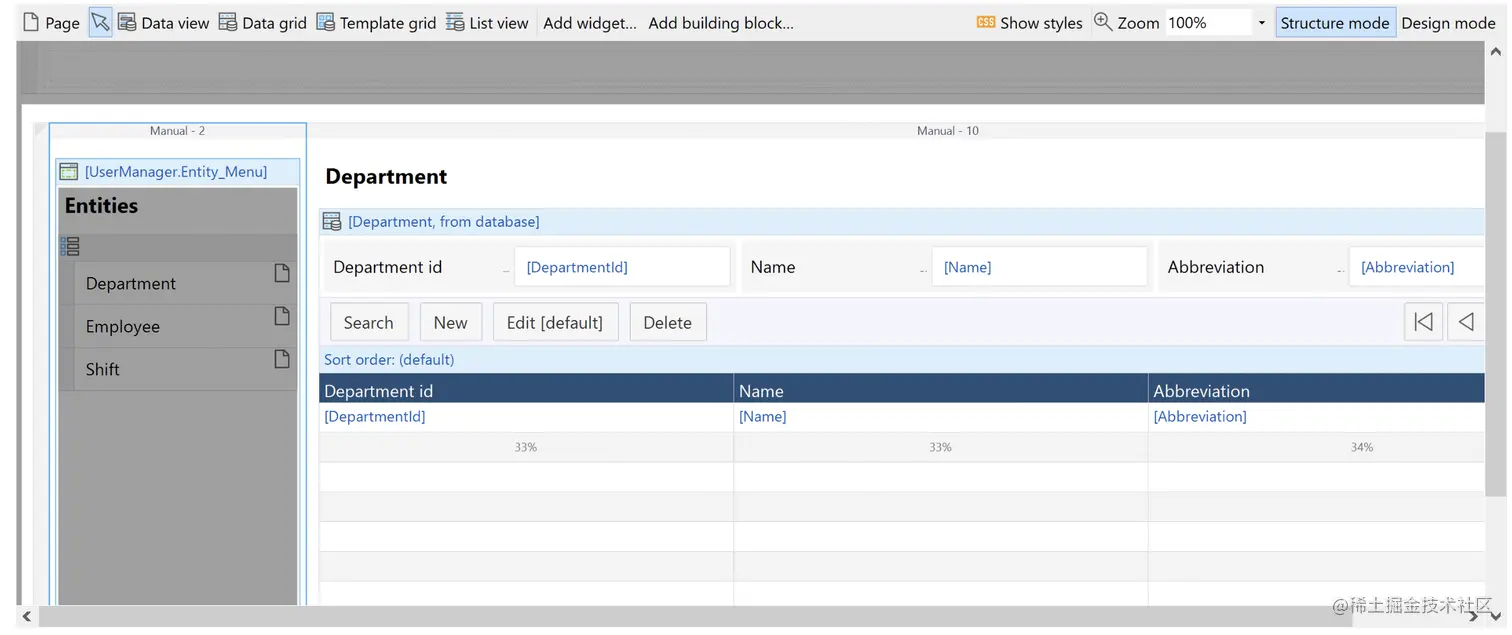
Task: Click the Search button
Action: pyautogui.click(x=369, y=322)
